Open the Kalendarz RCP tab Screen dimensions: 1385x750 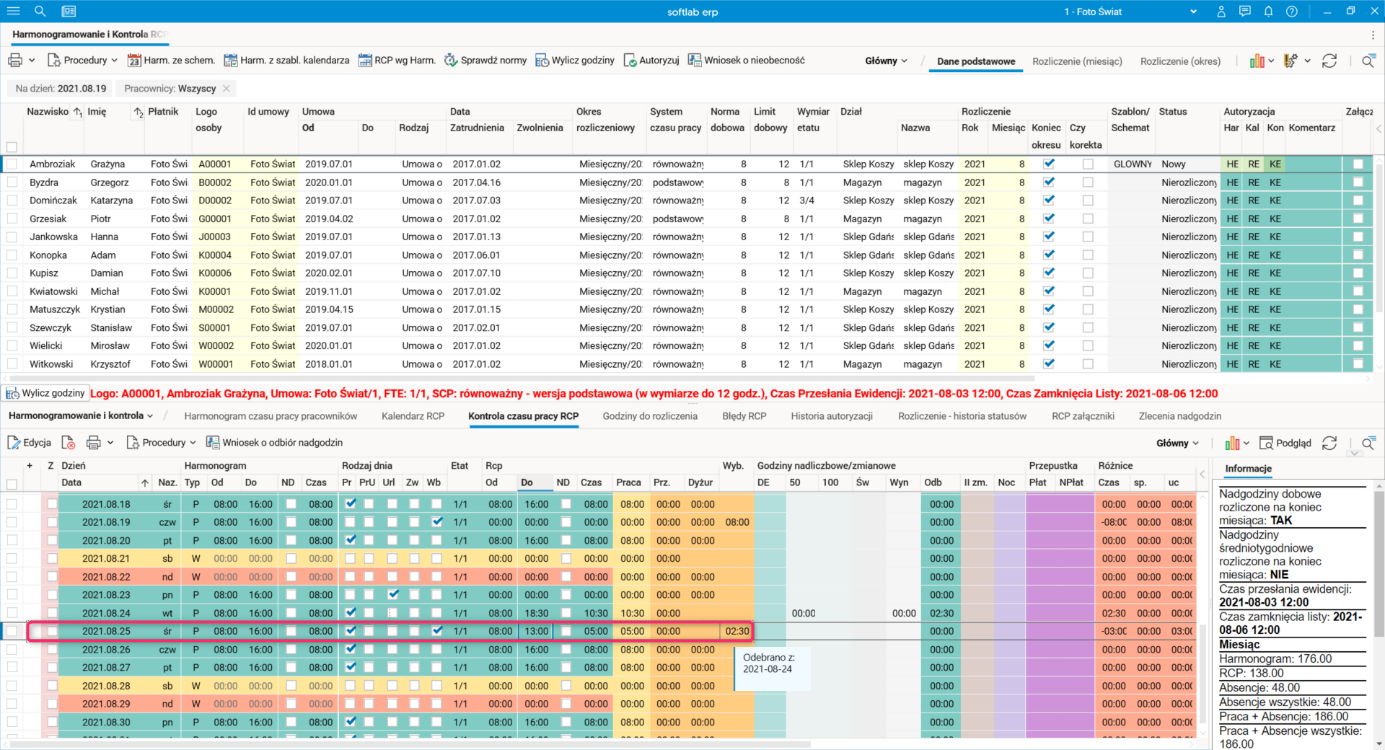pos(414,415)
